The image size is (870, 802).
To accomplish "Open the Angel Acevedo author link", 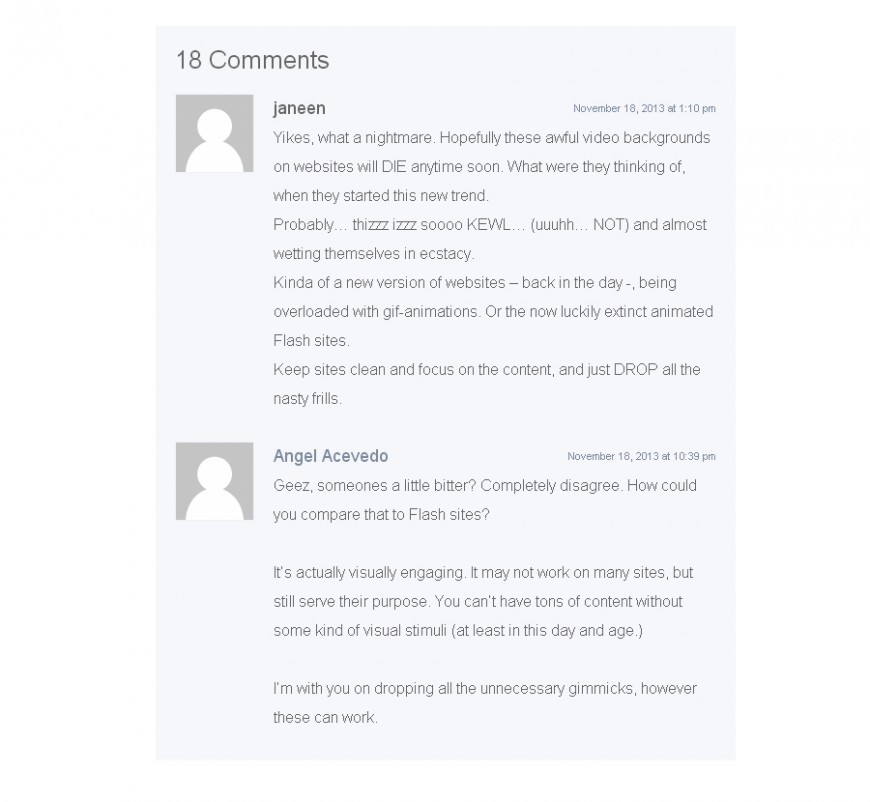I will (331, 456).
